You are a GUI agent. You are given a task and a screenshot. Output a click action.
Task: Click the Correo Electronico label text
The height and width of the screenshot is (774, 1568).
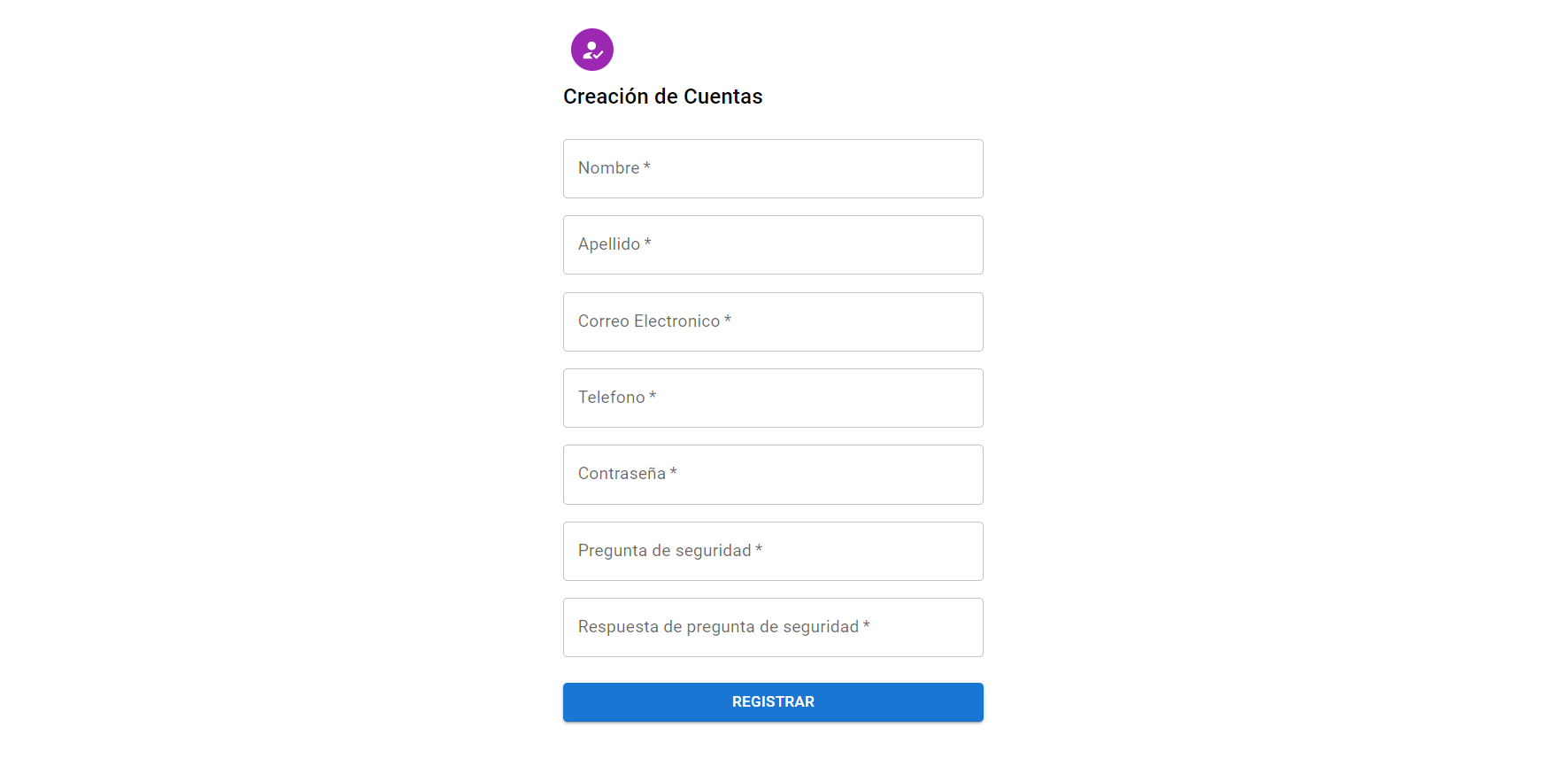pos(648,321)
